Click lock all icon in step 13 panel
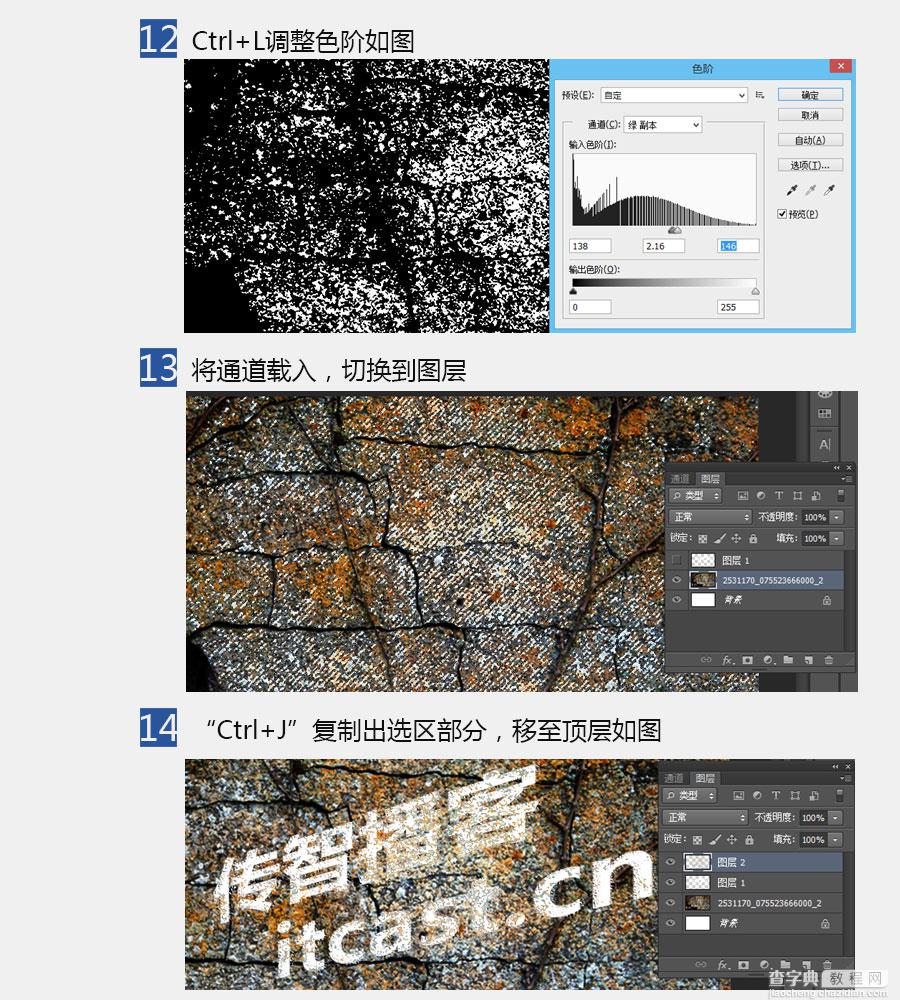 753,538
